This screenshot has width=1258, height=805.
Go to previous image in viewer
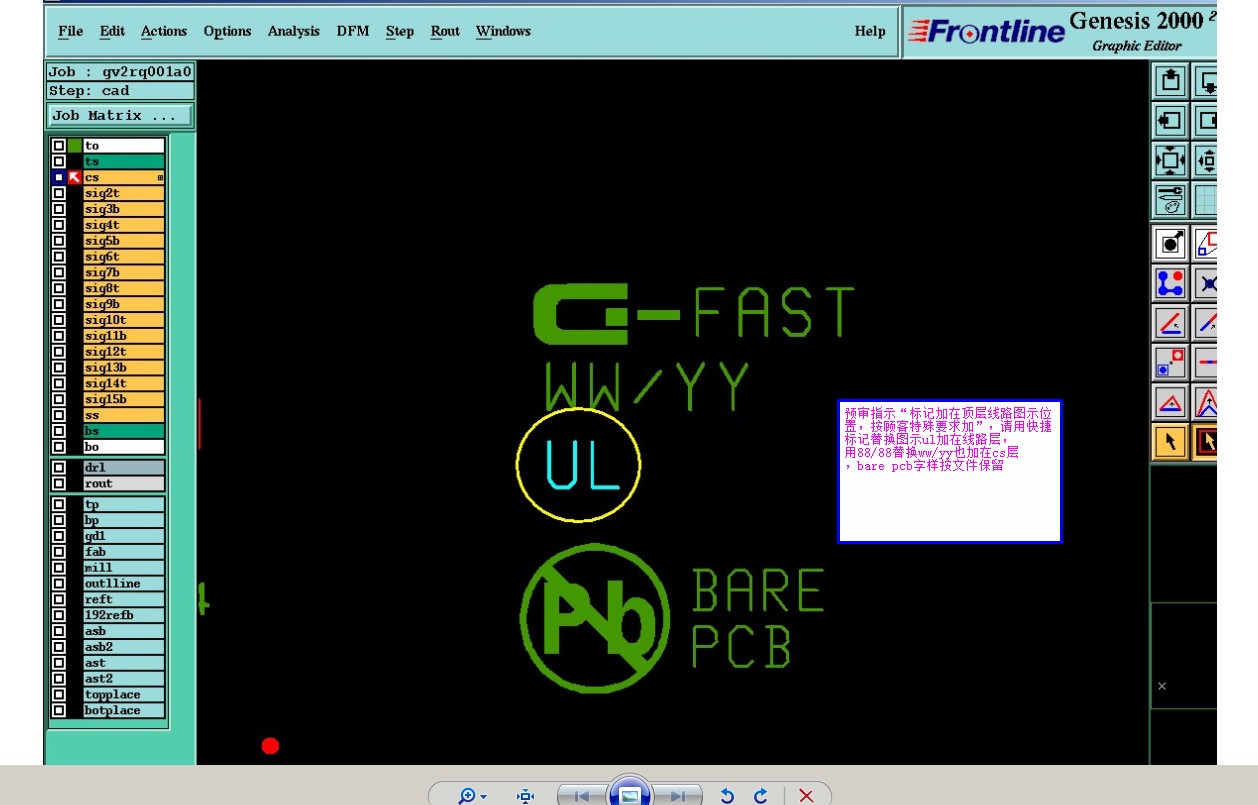click(x=582, y=796)
